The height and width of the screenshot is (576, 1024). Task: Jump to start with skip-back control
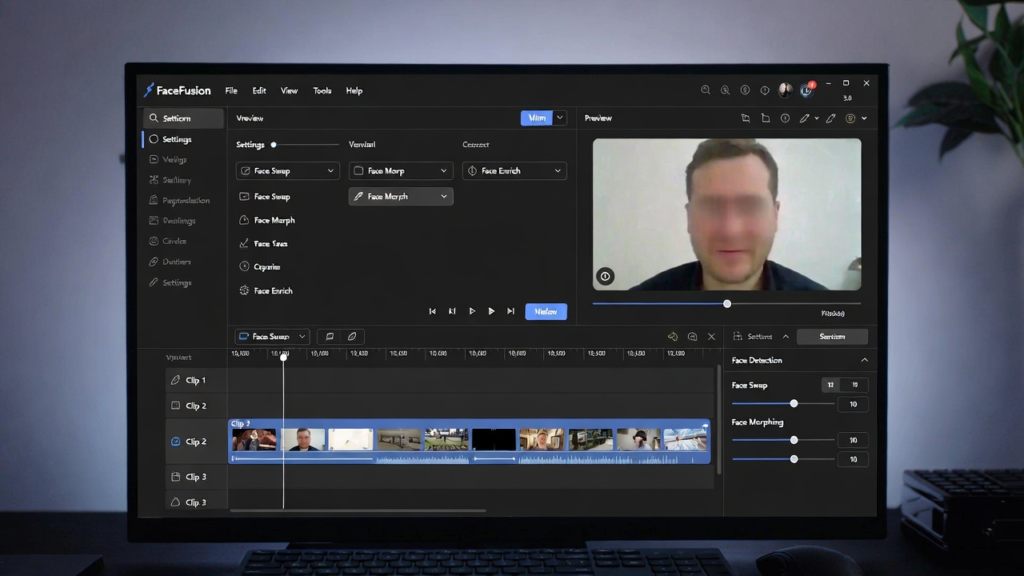(x=432, y=312)
